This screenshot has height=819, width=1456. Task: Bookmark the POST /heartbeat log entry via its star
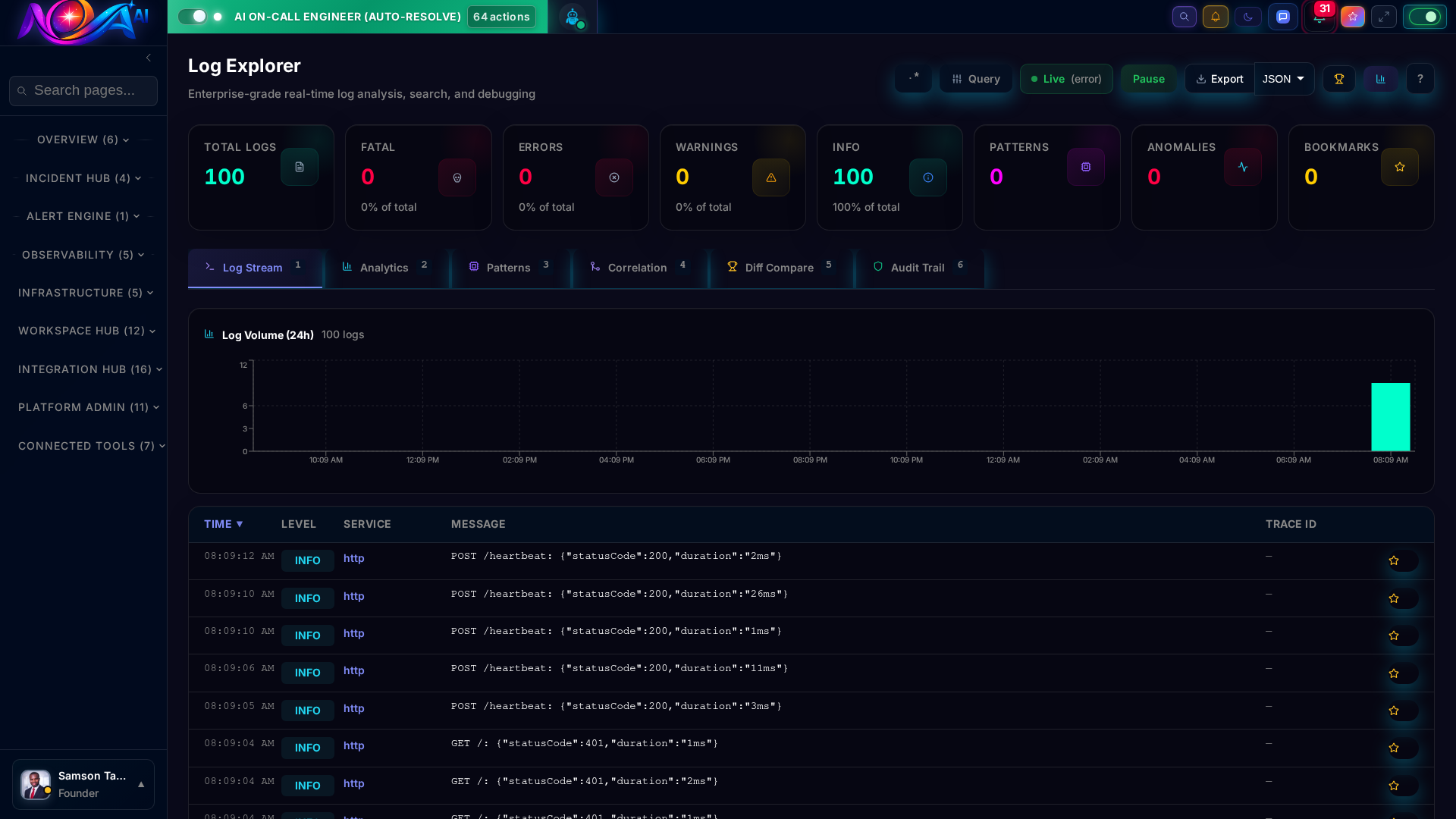[x=1394, y=560]
